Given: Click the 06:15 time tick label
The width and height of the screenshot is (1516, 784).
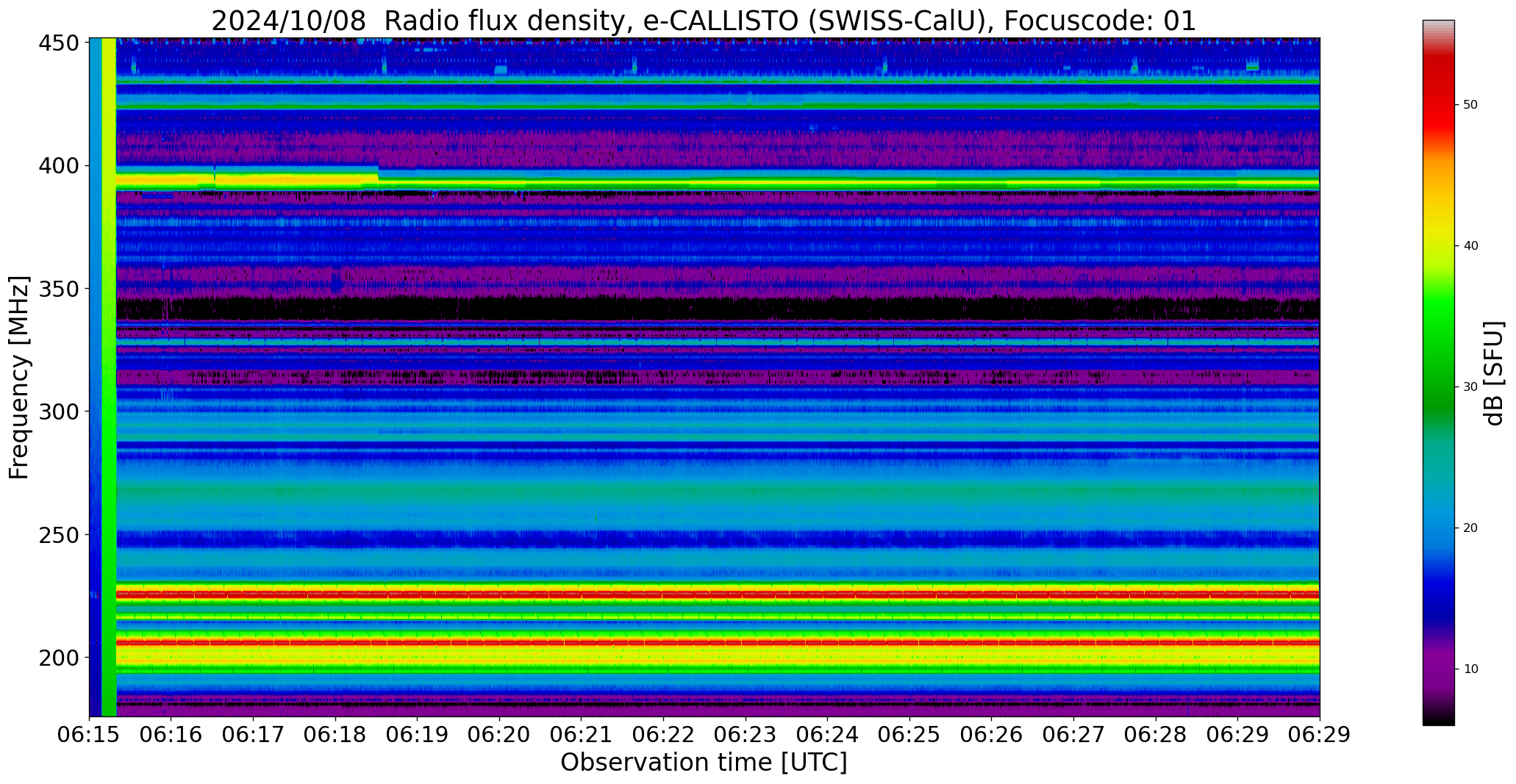Looking at the screenshot, I should tap(90, 736).
